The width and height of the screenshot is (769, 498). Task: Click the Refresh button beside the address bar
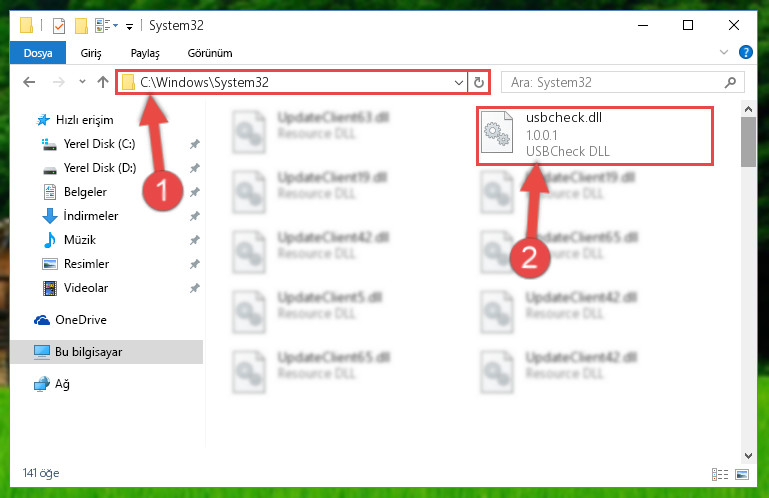click(479, 82)
